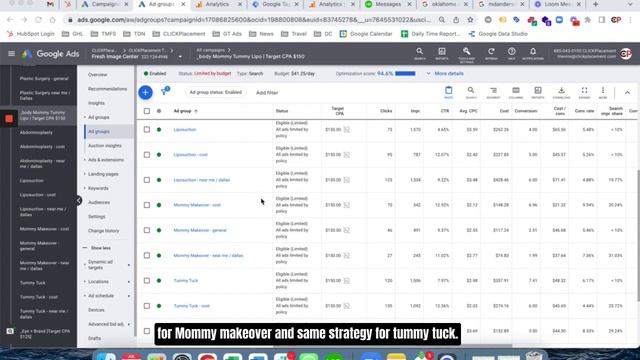Open the Segment icon in table toolbar
This screenshot has width=640, height=360.
point(493,92)
